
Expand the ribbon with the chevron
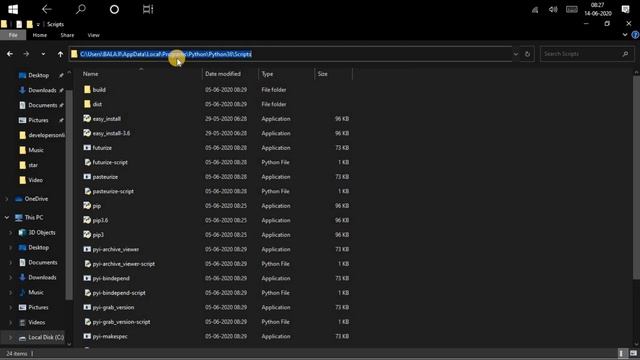pos(625,35)
